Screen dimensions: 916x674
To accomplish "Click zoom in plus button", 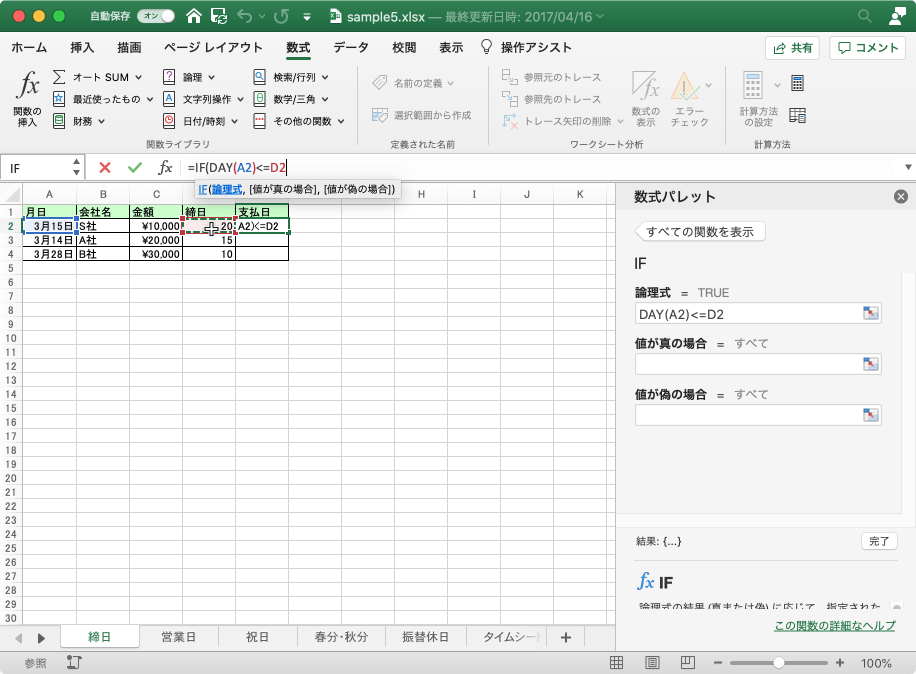I will tap(840, 662).
